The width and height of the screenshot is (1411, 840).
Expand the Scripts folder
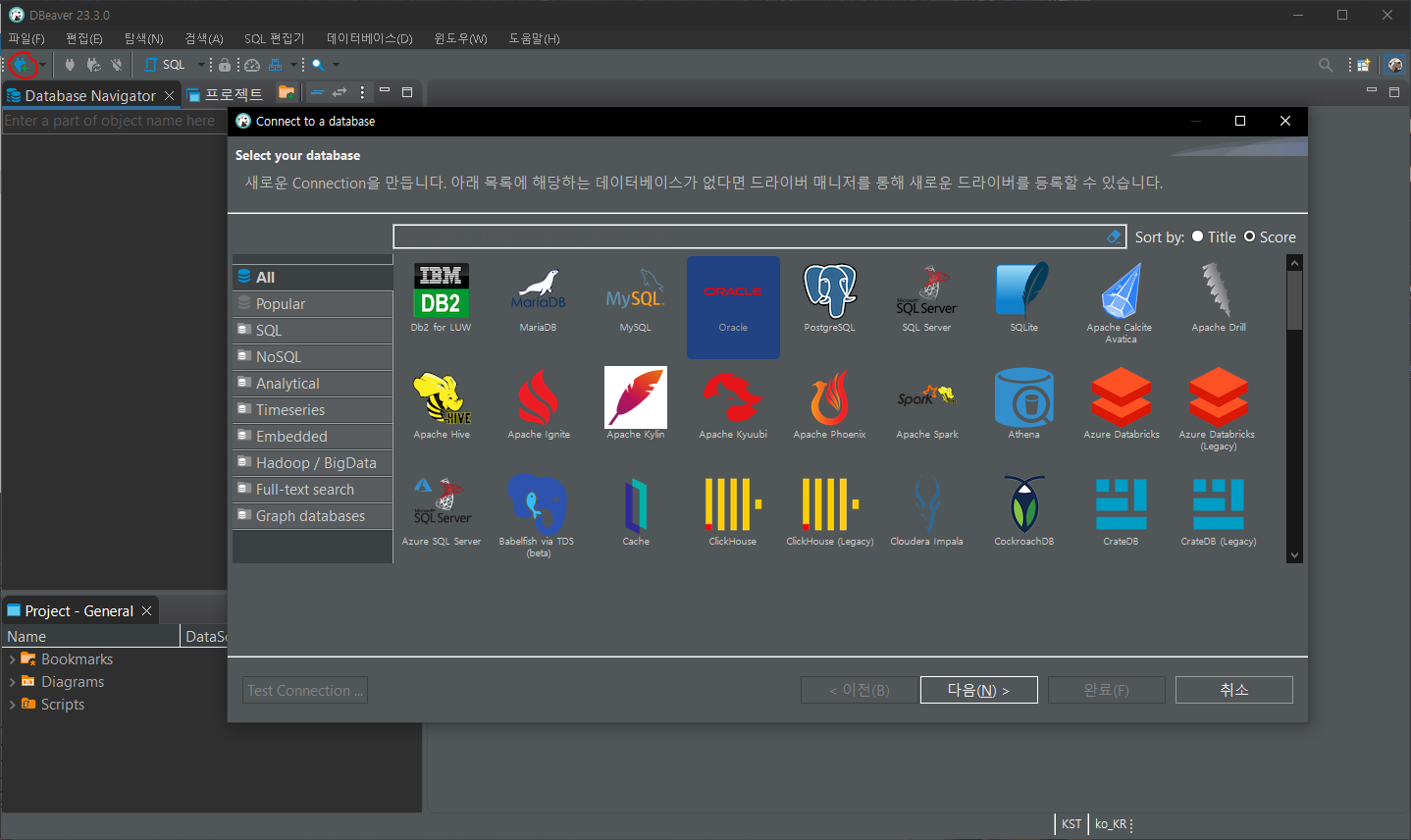coord(12,705)
